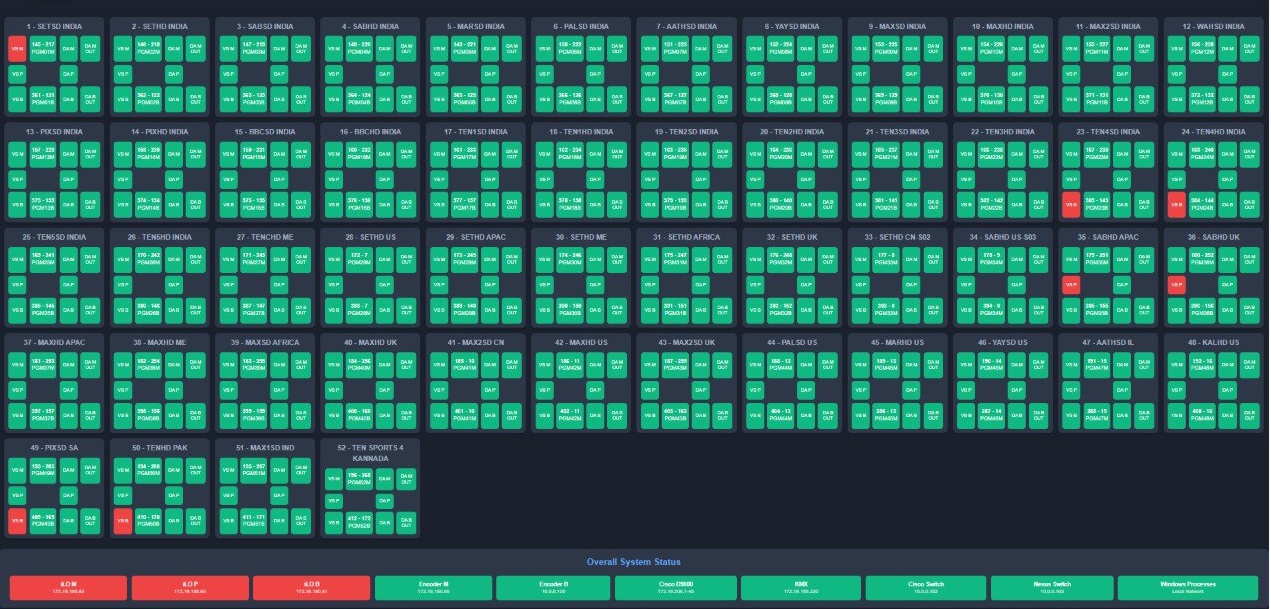Click the VS P tile on MAXHD APAC
The width and height of the screenshot is (1271, 609).
click(17, 388)
